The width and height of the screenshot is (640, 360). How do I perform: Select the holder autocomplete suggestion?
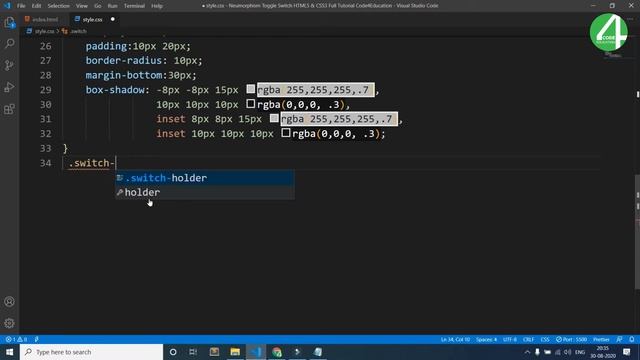pyautogui.click(x=204, y=192)
